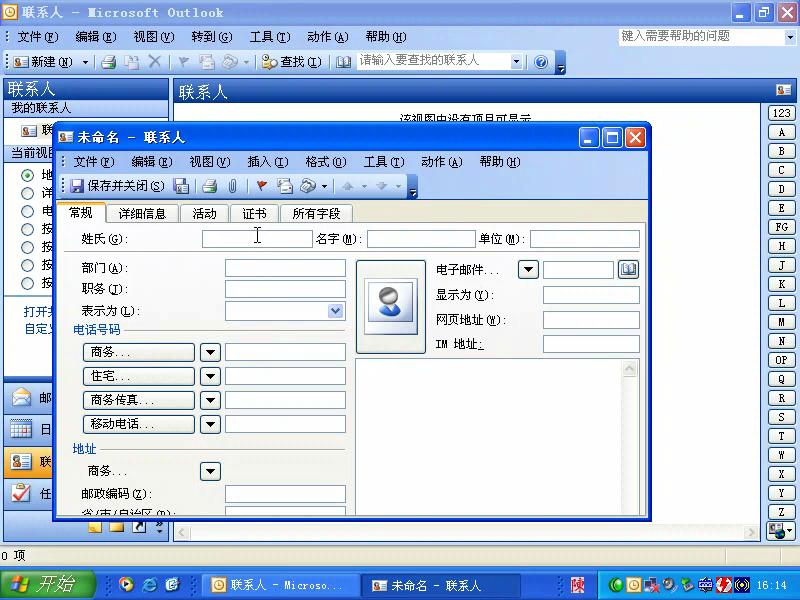800x600 pixels.
Task: Switch to the 详细信息 tab
Action: coord(142,213)
